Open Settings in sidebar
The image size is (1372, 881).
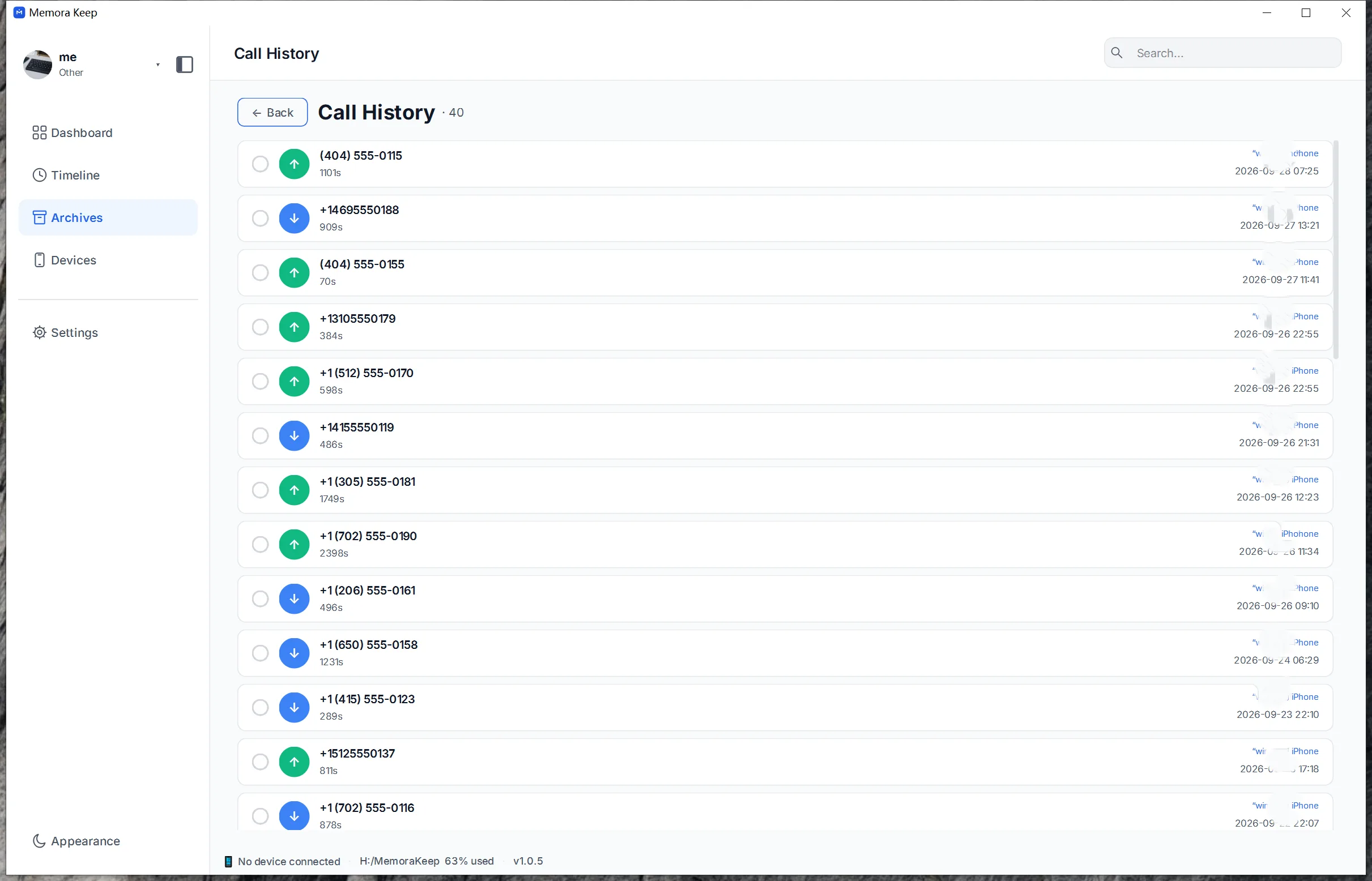108,332
